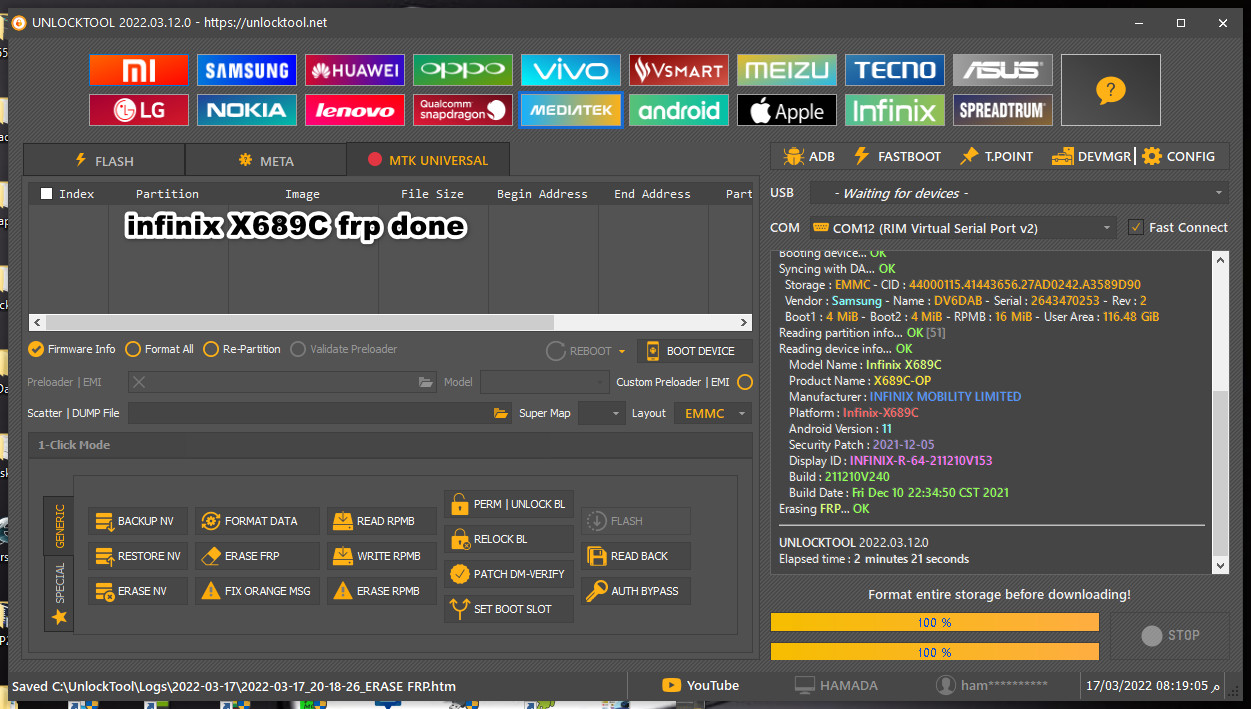Open the YouTube link in status bar
Screen dimensions: 1251x709
point(701,686)
